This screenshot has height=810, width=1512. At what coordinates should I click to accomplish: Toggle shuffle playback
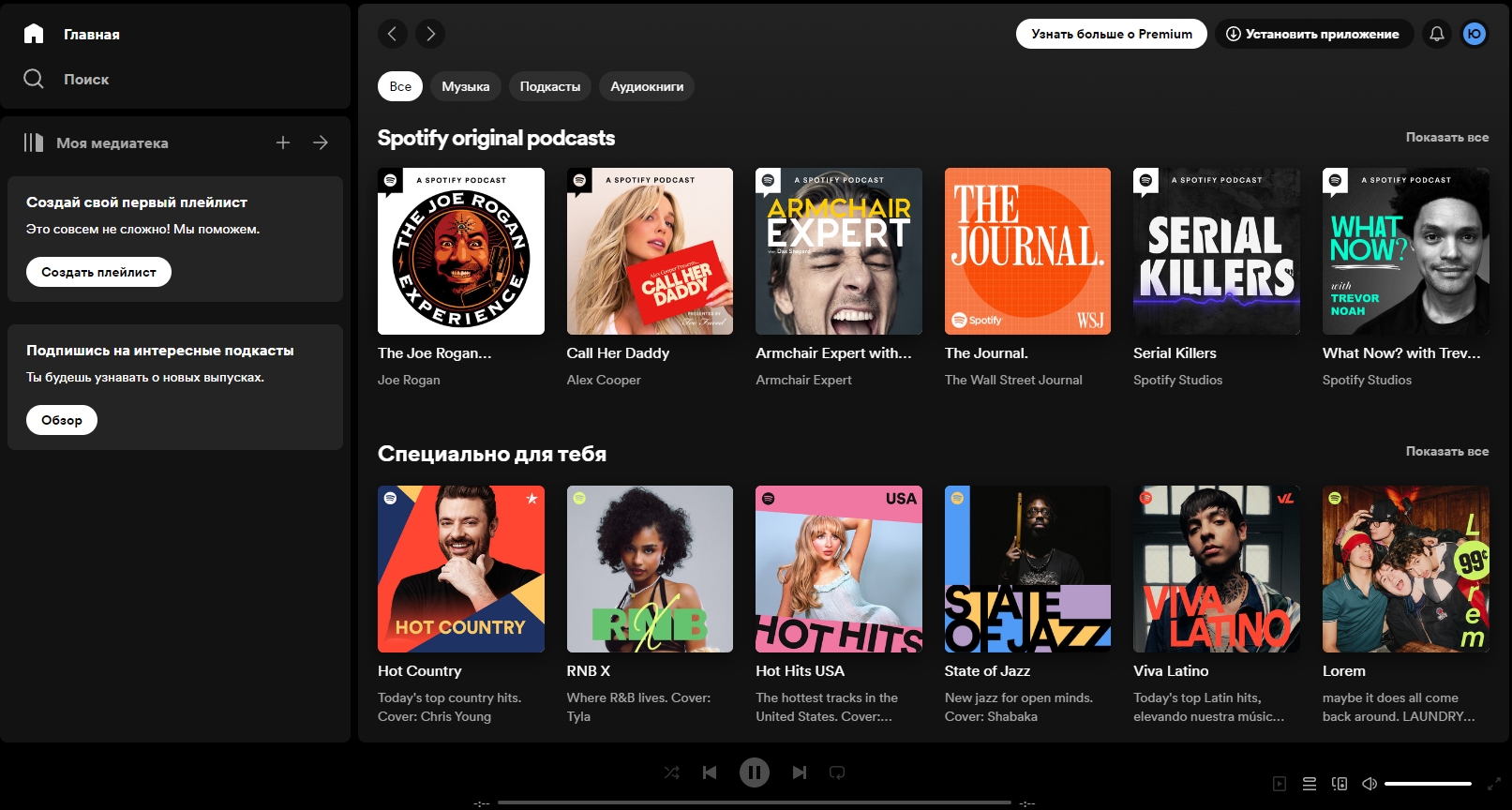point(672,772)
